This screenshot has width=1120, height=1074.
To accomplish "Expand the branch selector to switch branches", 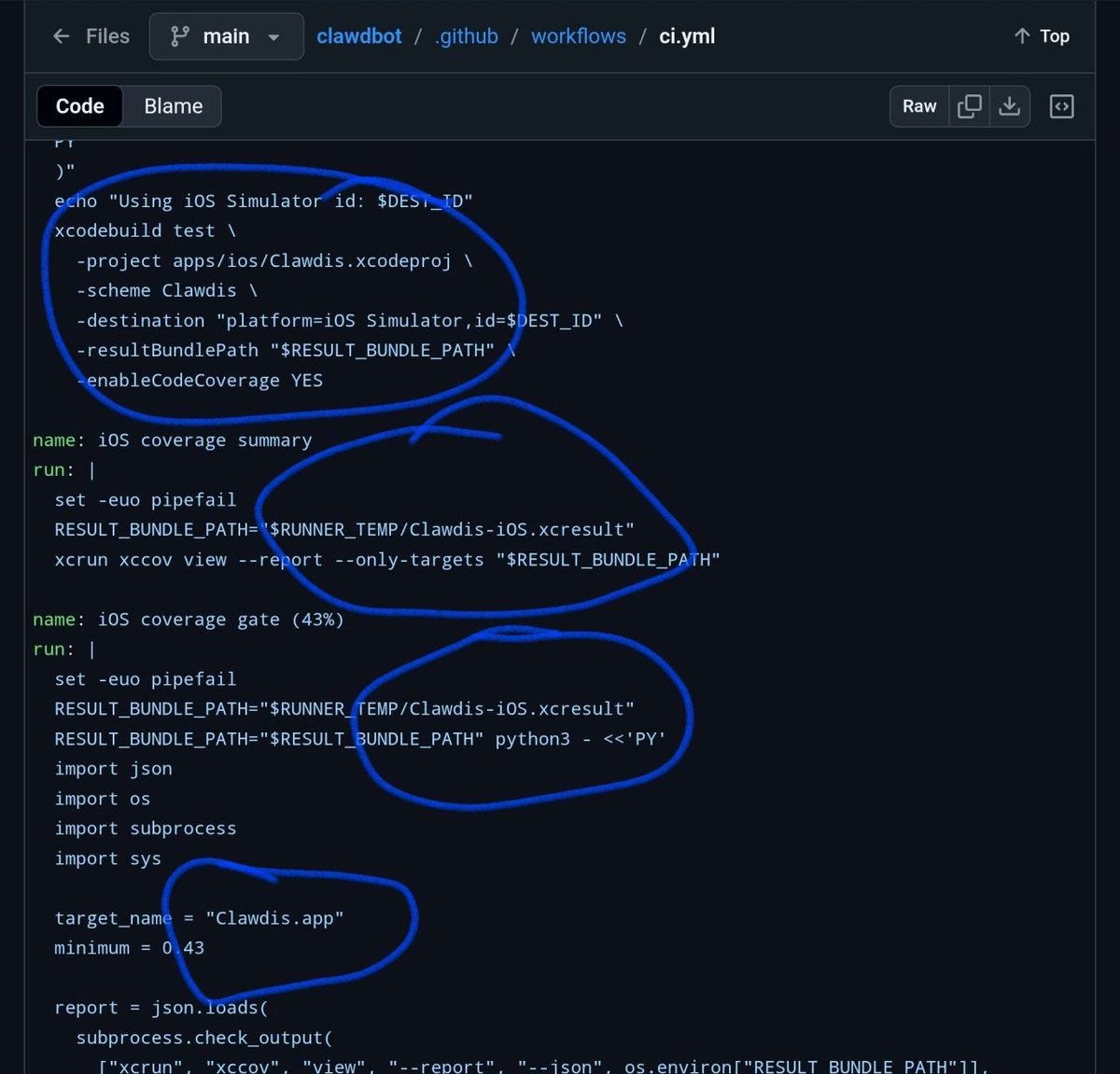I will point(226,36).
